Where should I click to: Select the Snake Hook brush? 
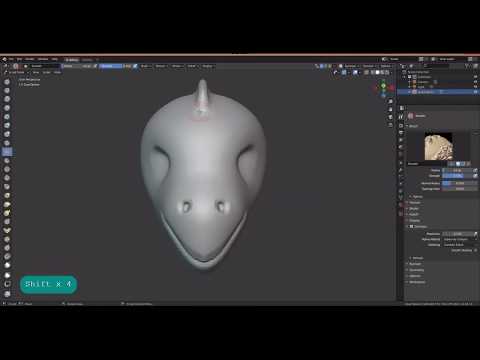tap(7, 230)
